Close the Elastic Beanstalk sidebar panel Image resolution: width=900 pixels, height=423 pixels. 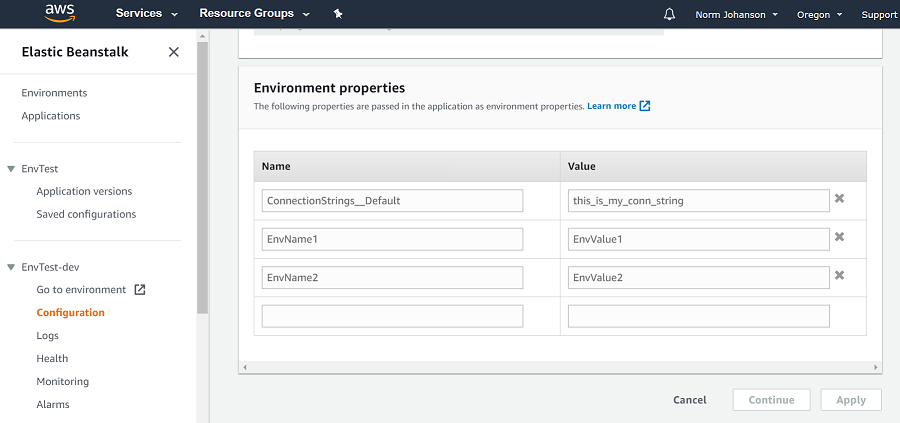click(x=174, y=52)
